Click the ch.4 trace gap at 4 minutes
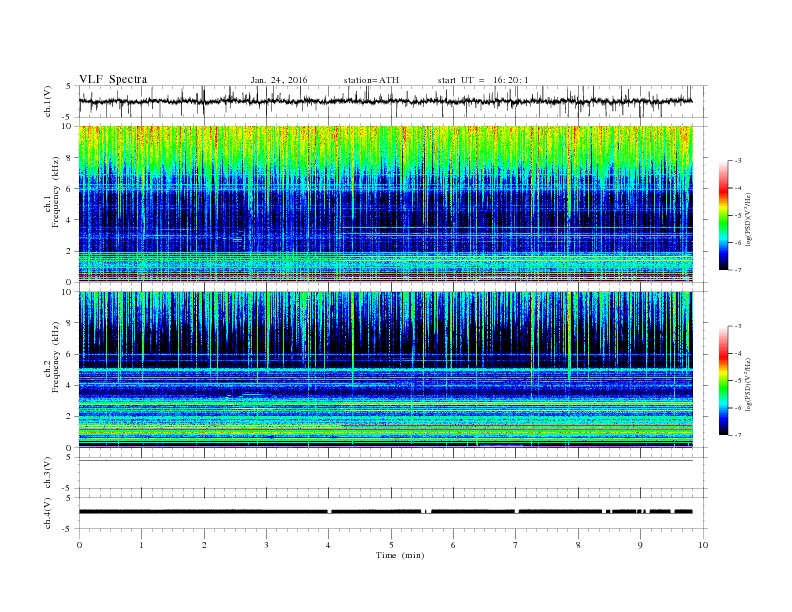This screenshot has width=792, height=612. (x=329, y=512)
